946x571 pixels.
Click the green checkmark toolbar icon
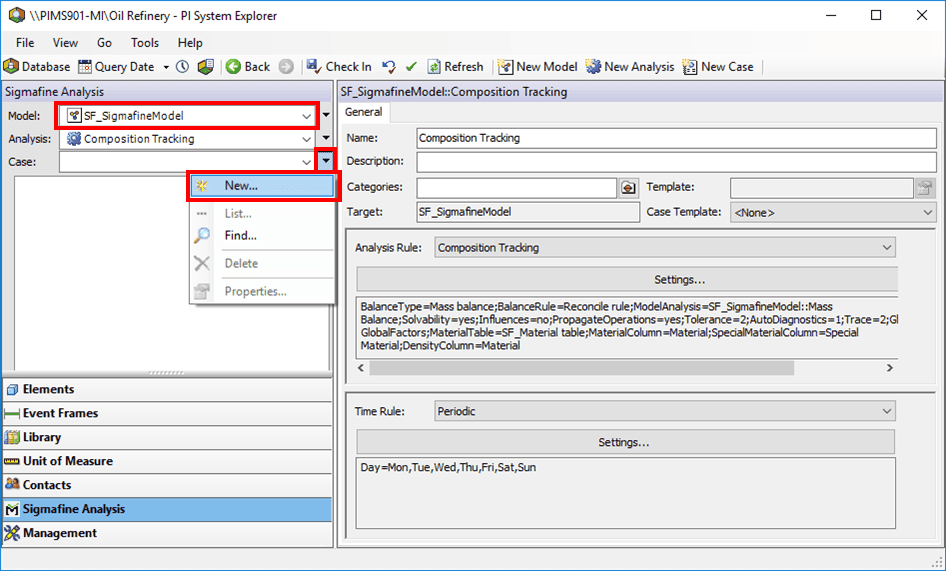(x=411, y=66)
